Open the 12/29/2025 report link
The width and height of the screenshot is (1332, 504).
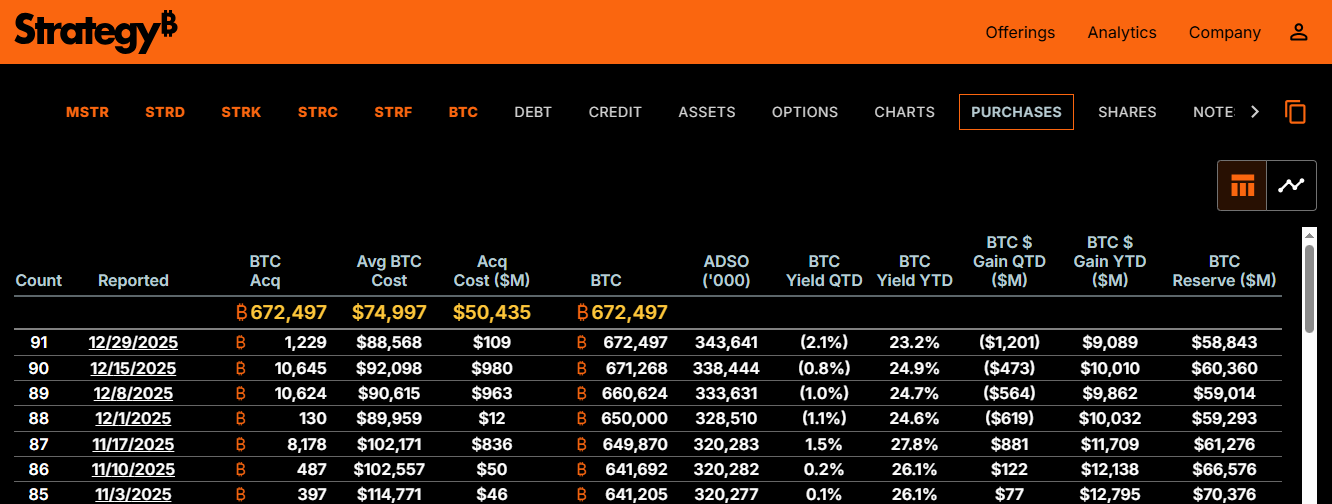point(133,343)
